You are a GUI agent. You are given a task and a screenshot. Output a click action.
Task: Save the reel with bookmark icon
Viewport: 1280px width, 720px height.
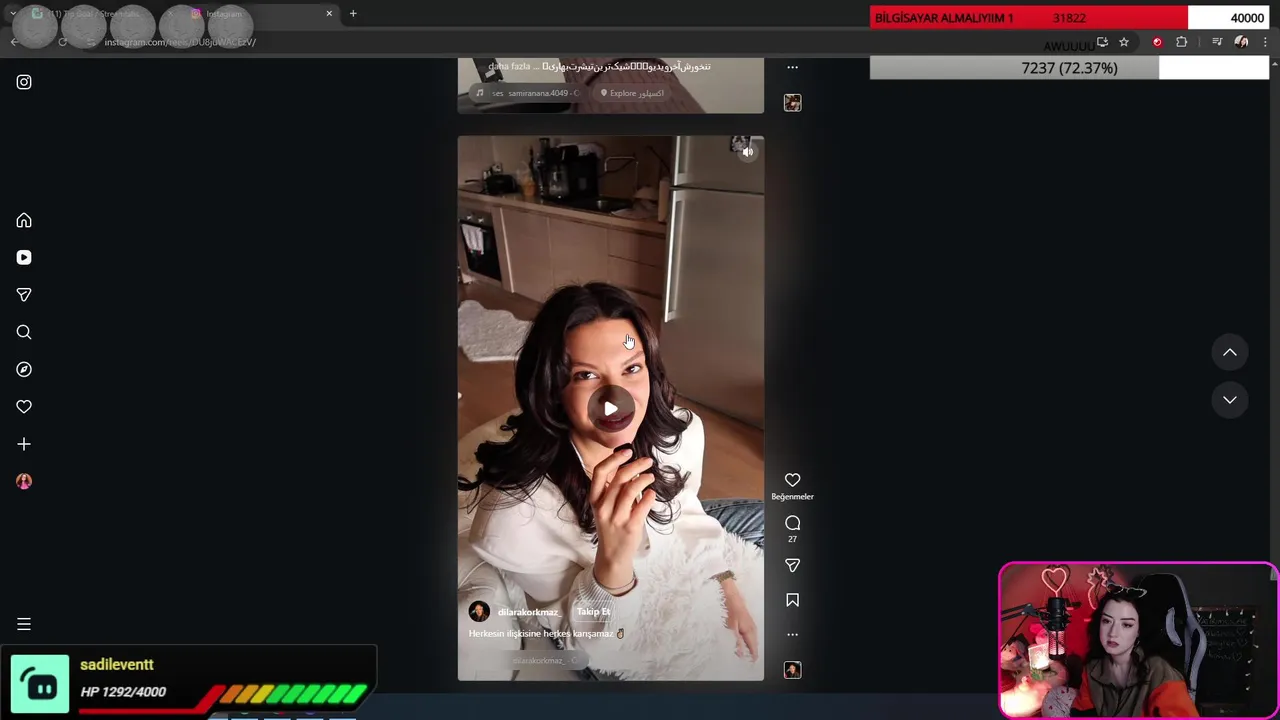pos(792,600)
